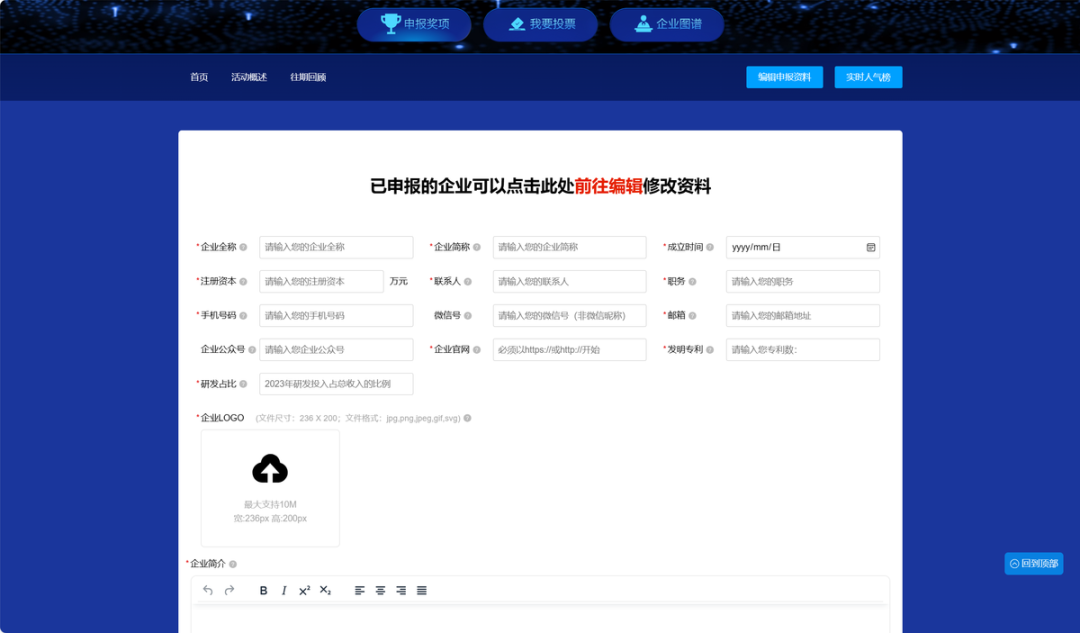Click the 回到顶部 back-to-top control
Viewport: 1080px width, 633px height.
click(x=1033, y=563)
